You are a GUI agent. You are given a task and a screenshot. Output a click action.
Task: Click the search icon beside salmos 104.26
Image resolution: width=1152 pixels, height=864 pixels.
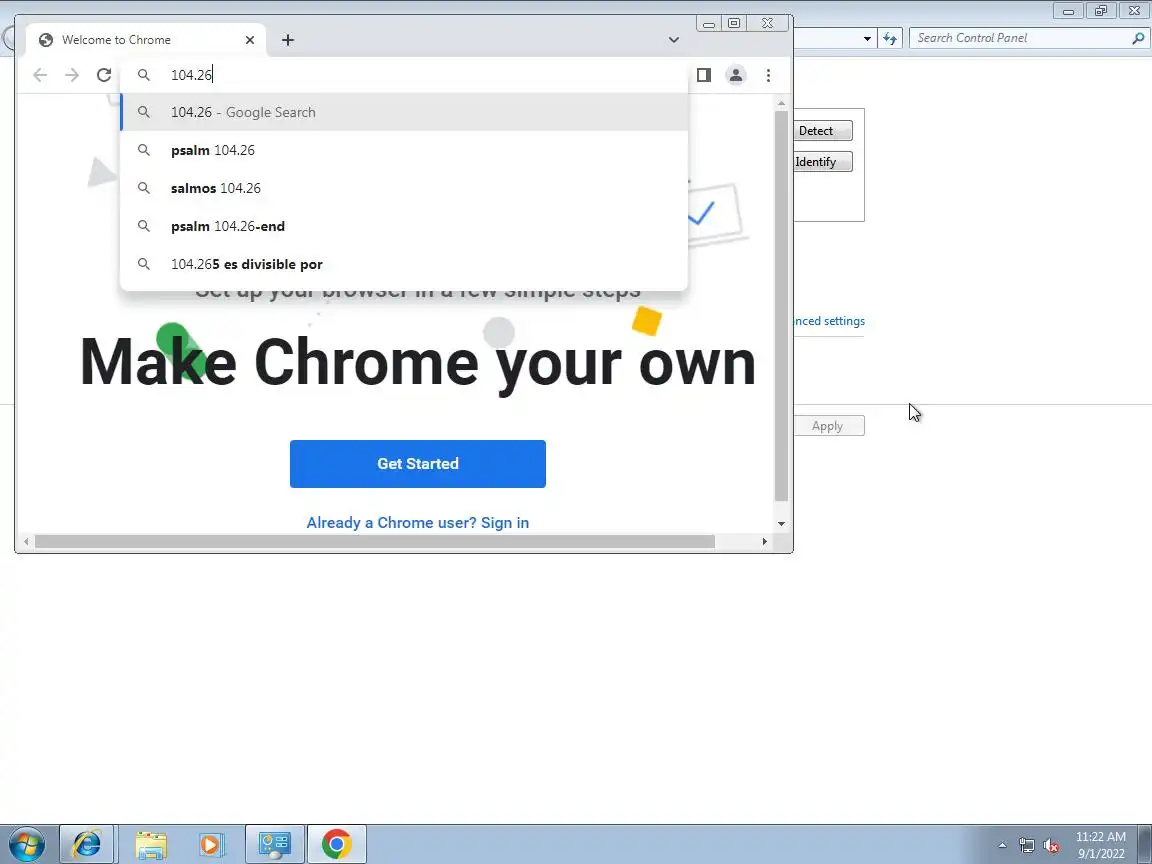(x=144, y=188)
